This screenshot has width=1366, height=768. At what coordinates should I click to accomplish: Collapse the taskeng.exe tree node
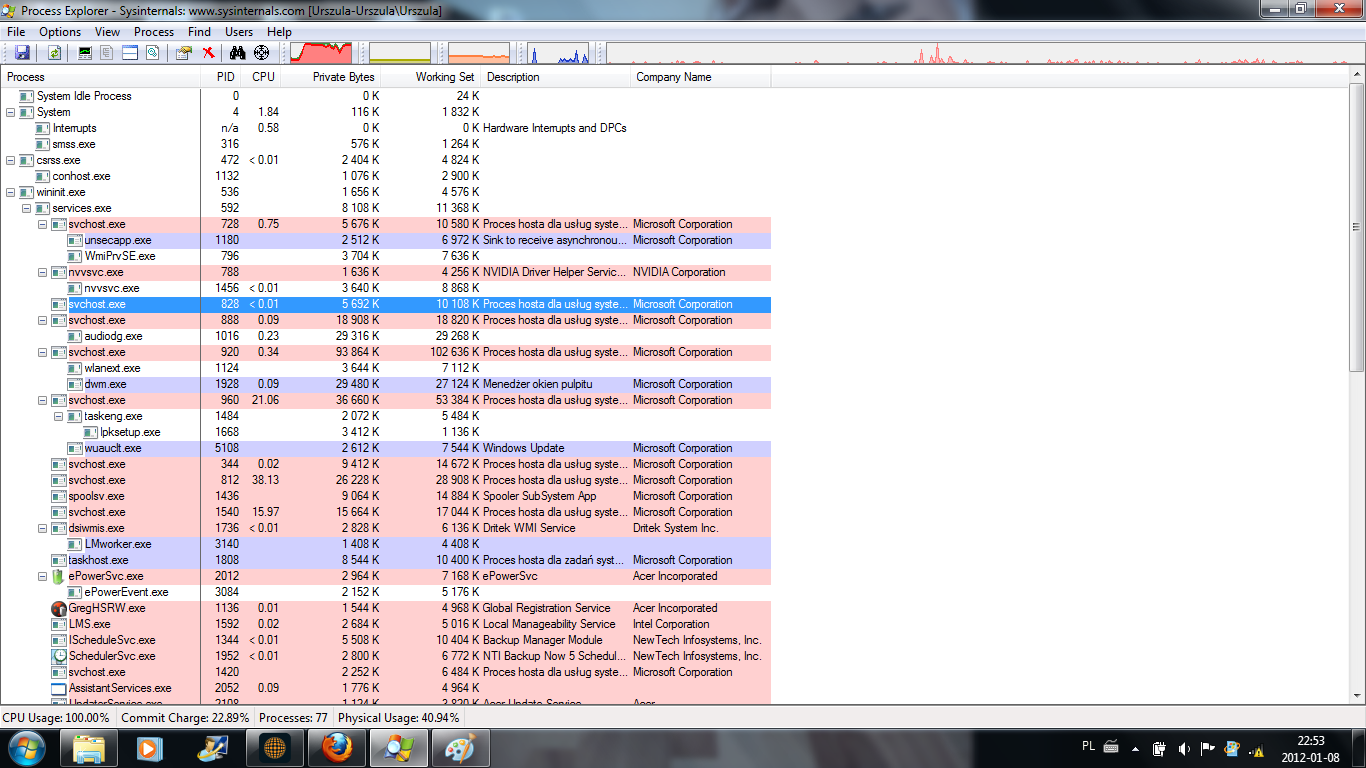pos(58,416)
